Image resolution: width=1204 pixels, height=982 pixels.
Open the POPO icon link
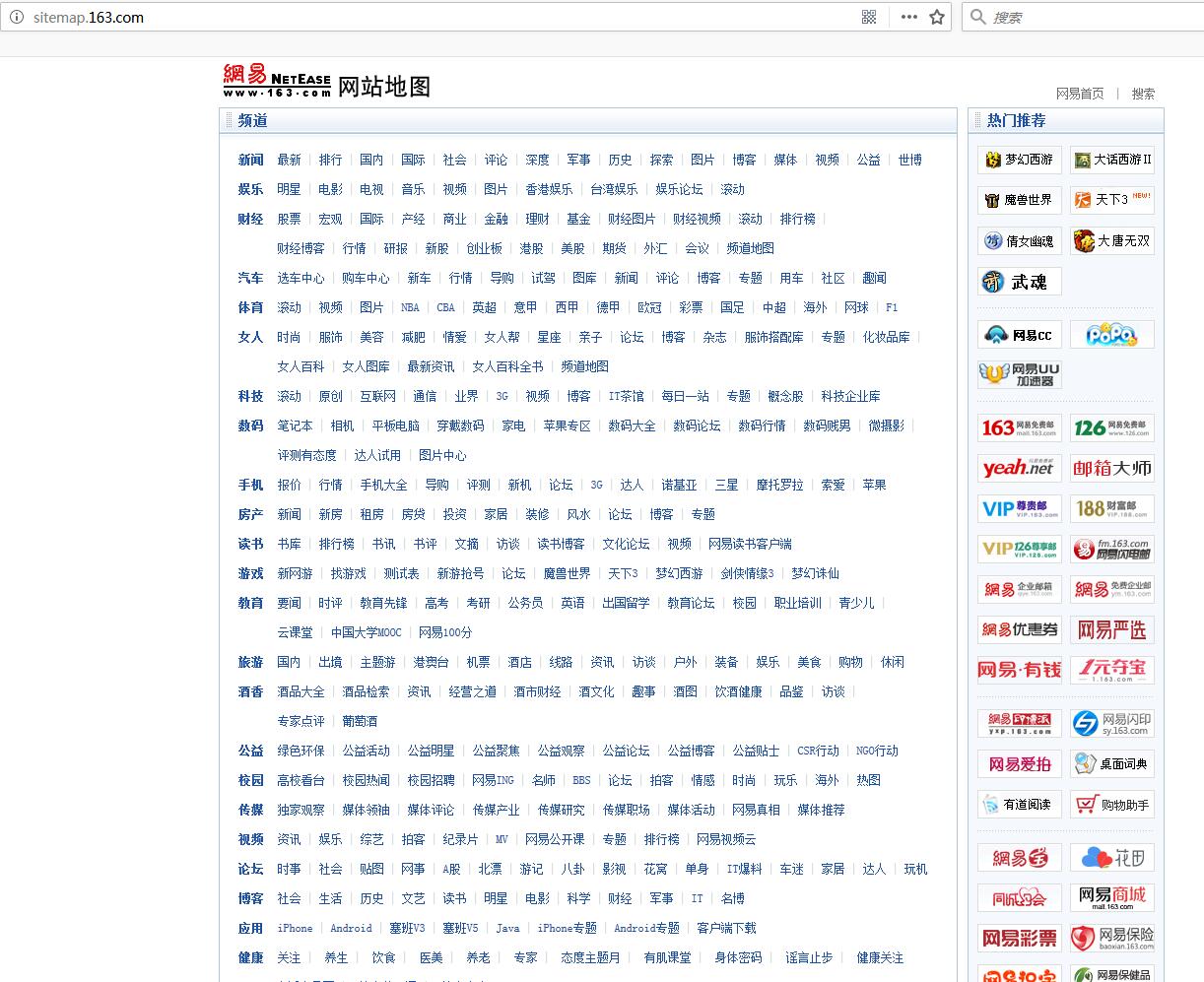pos(1112,335)
